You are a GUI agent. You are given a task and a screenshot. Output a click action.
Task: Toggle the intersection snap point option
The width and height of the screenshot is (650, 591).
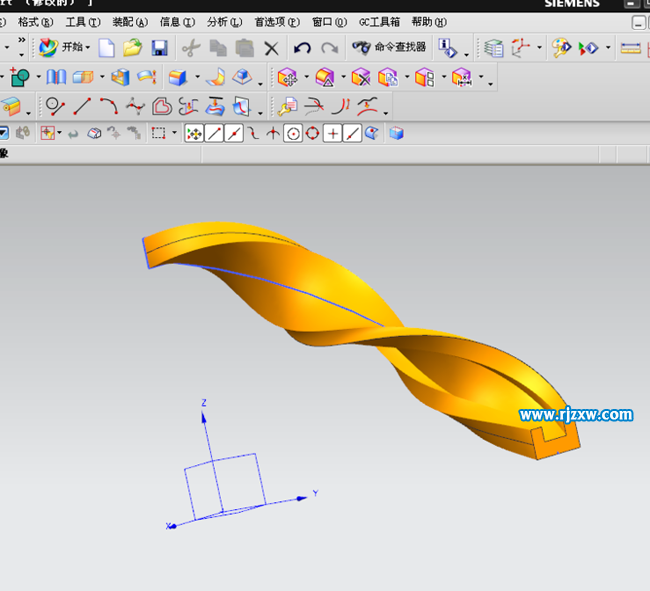(332, 133)
